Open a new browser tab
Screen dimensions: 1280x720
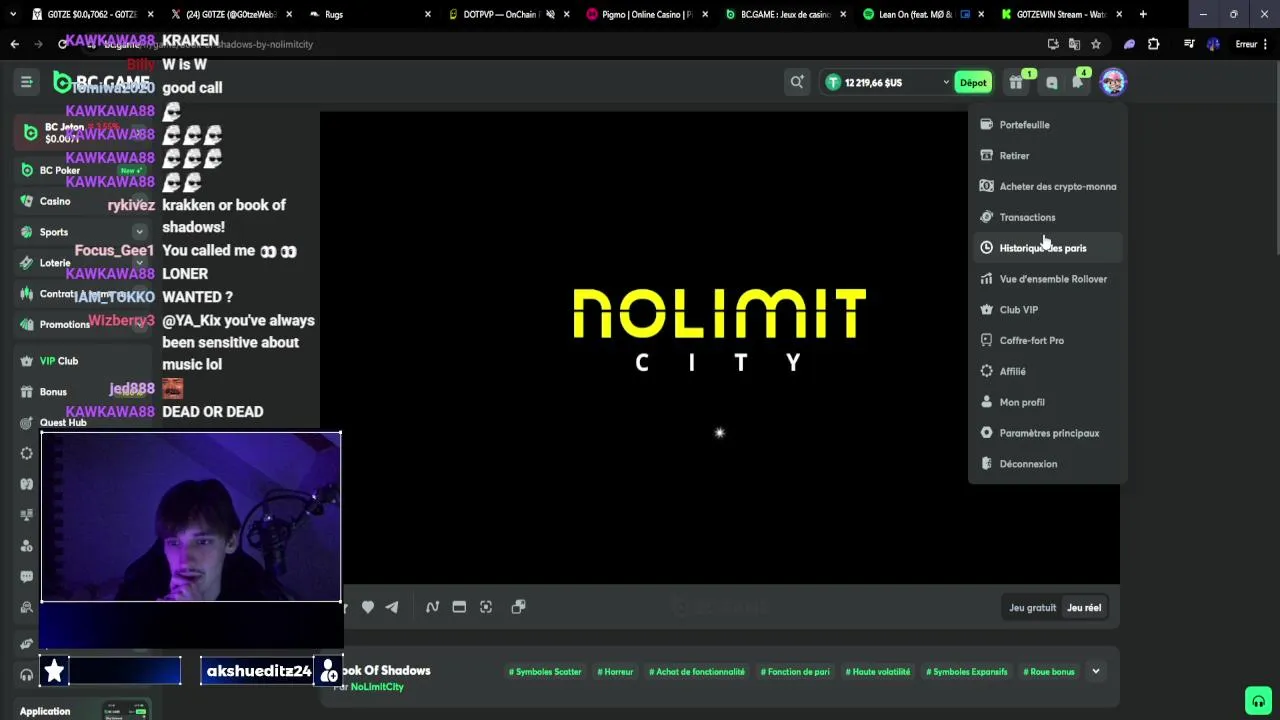click(x=1143, y=14)
